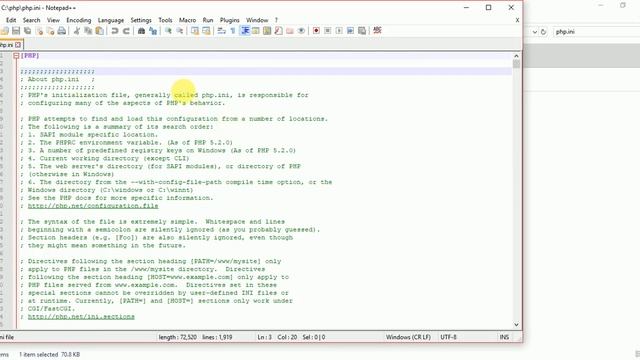
Task: Toggle file monitoring eye icon
Action: pyautogui.click(x=301, y=31)
